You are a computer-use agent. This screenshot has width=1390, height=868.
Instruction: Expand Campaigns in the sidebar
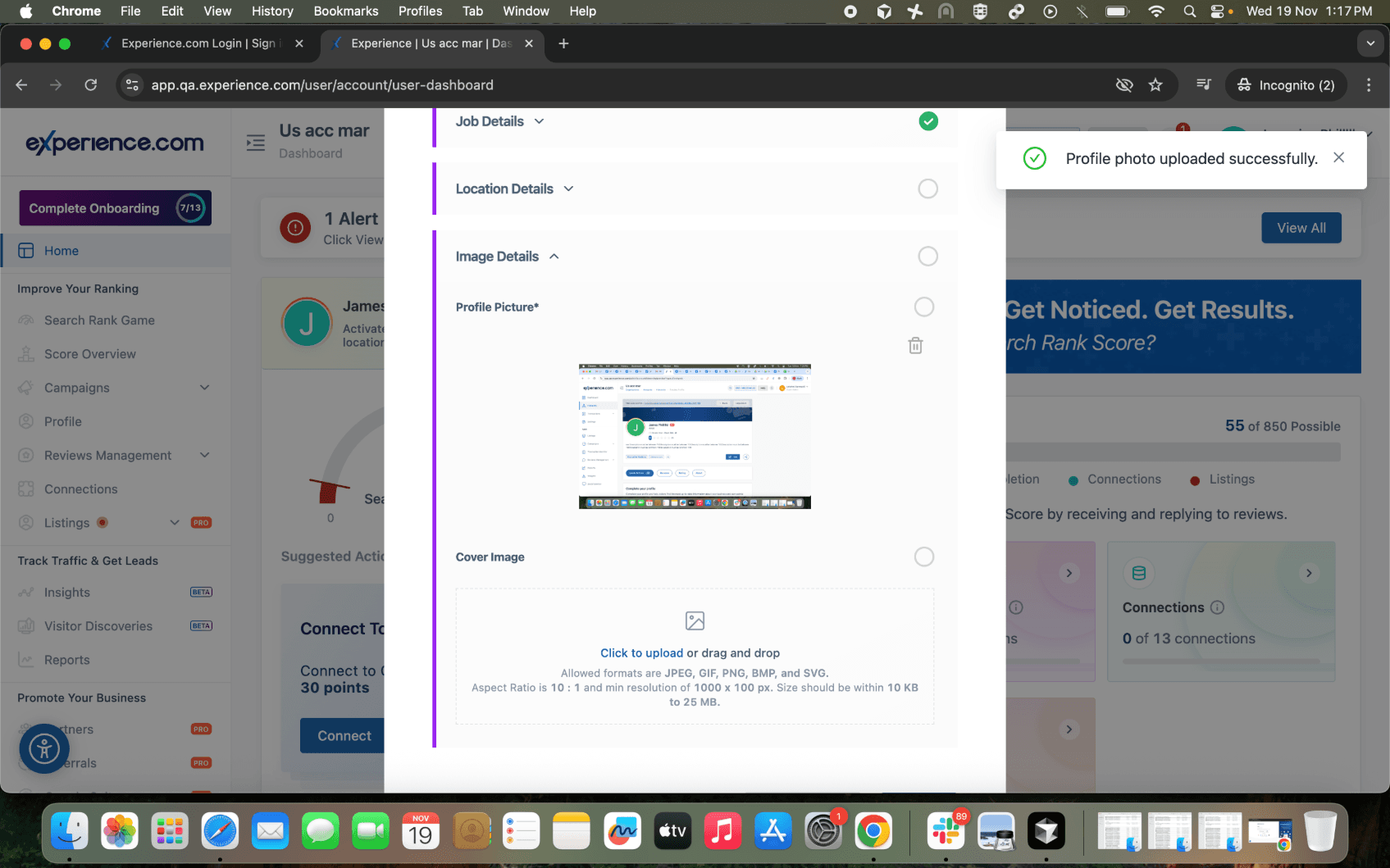(x=204, y=388)
